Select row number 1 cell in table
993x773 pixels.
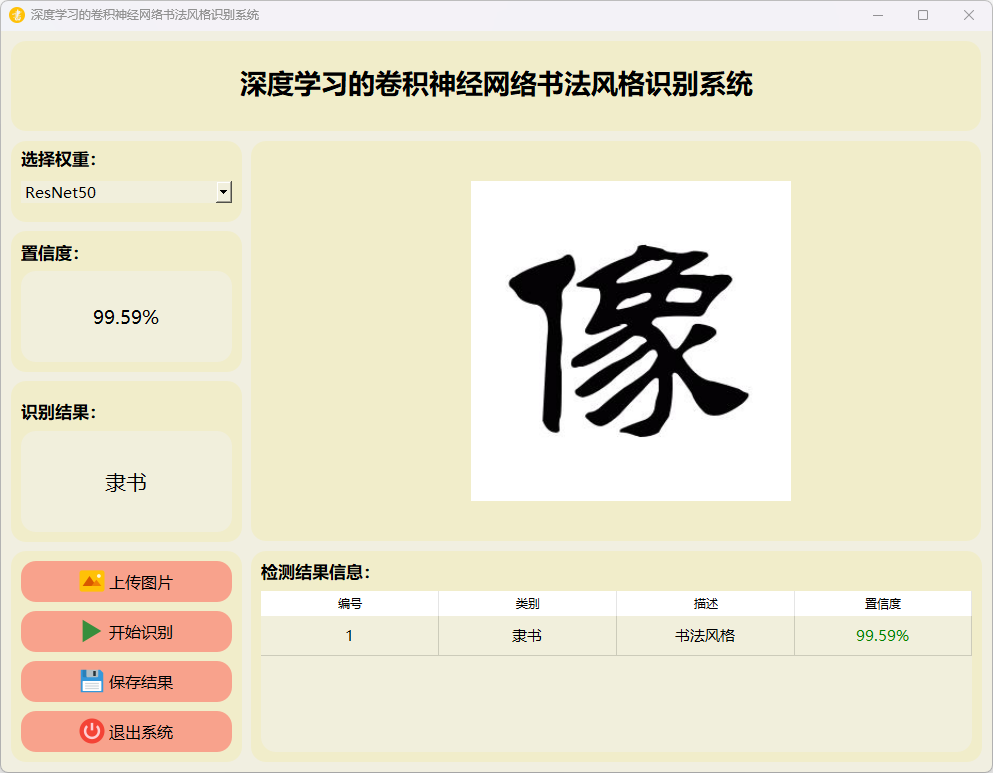(349, 636)
